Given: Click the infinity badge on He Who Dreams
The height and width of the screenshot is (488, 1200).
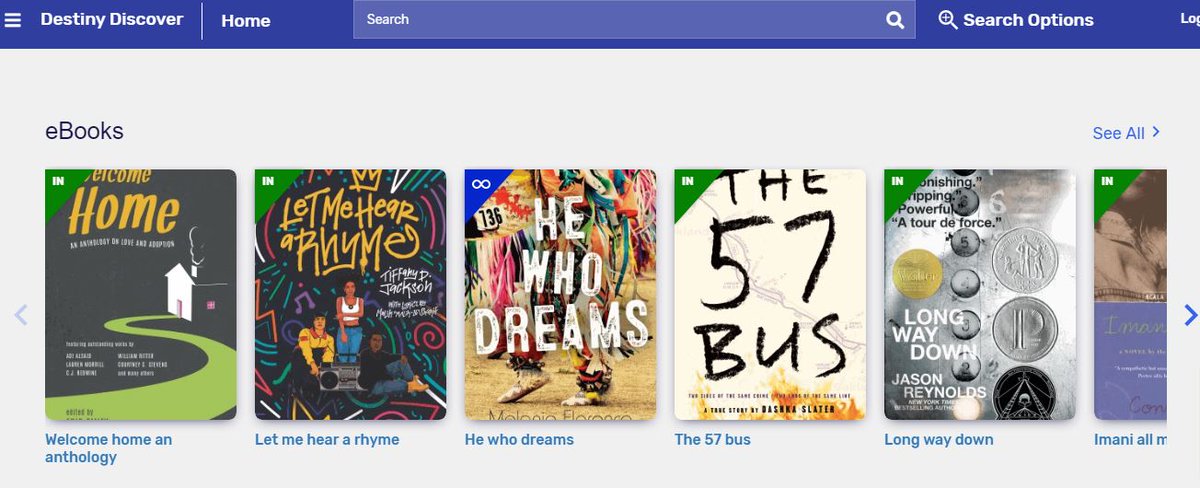Looking at the screenshot, I should click(480, 183).
